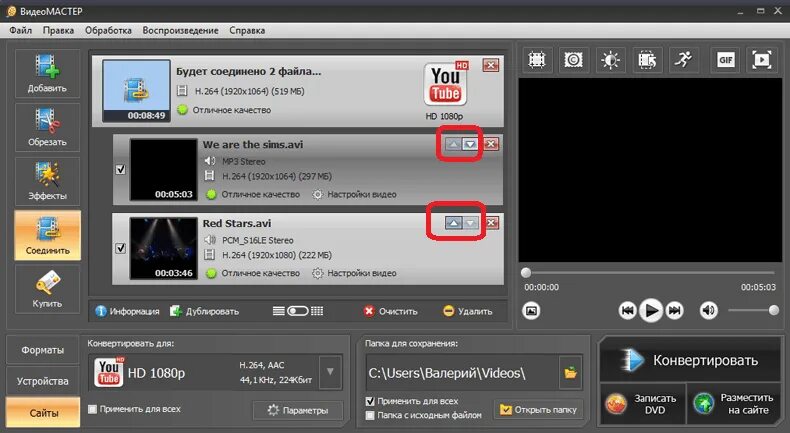Viewport: 790px width, 433px height.
Task: Click Разместить на сайте button
Action: coord(734,404)
